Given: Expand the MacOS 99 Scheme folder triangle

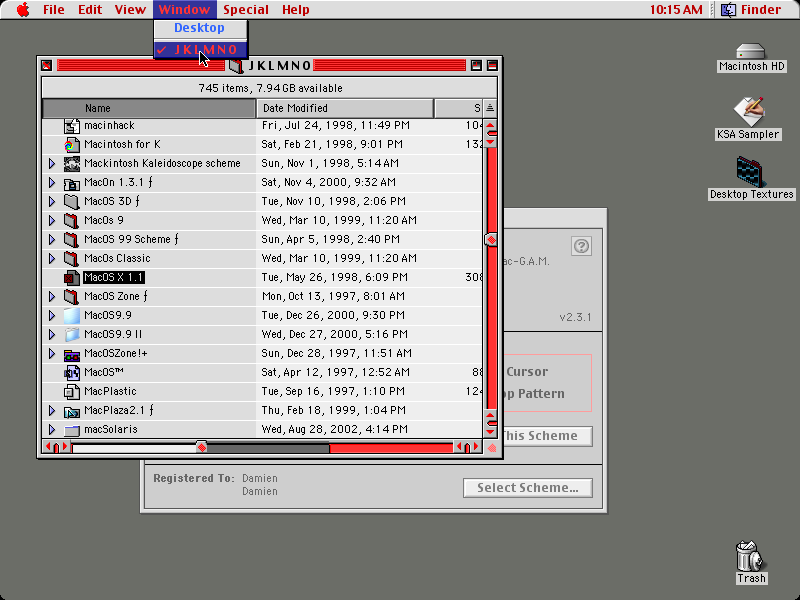Looking at the screenshot, I should 52,239.
